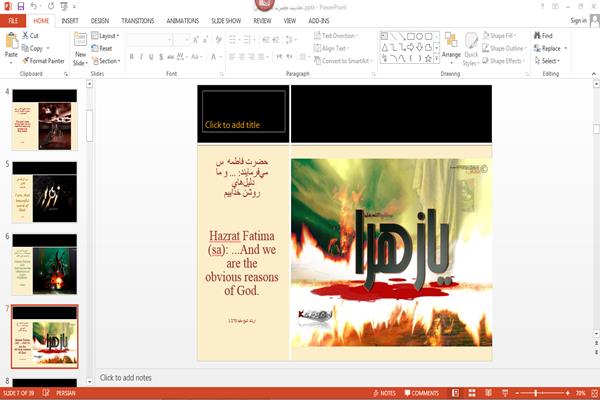Collapse the ribbon with the arrow
600x400 pixels.
(x=594, y=73)
